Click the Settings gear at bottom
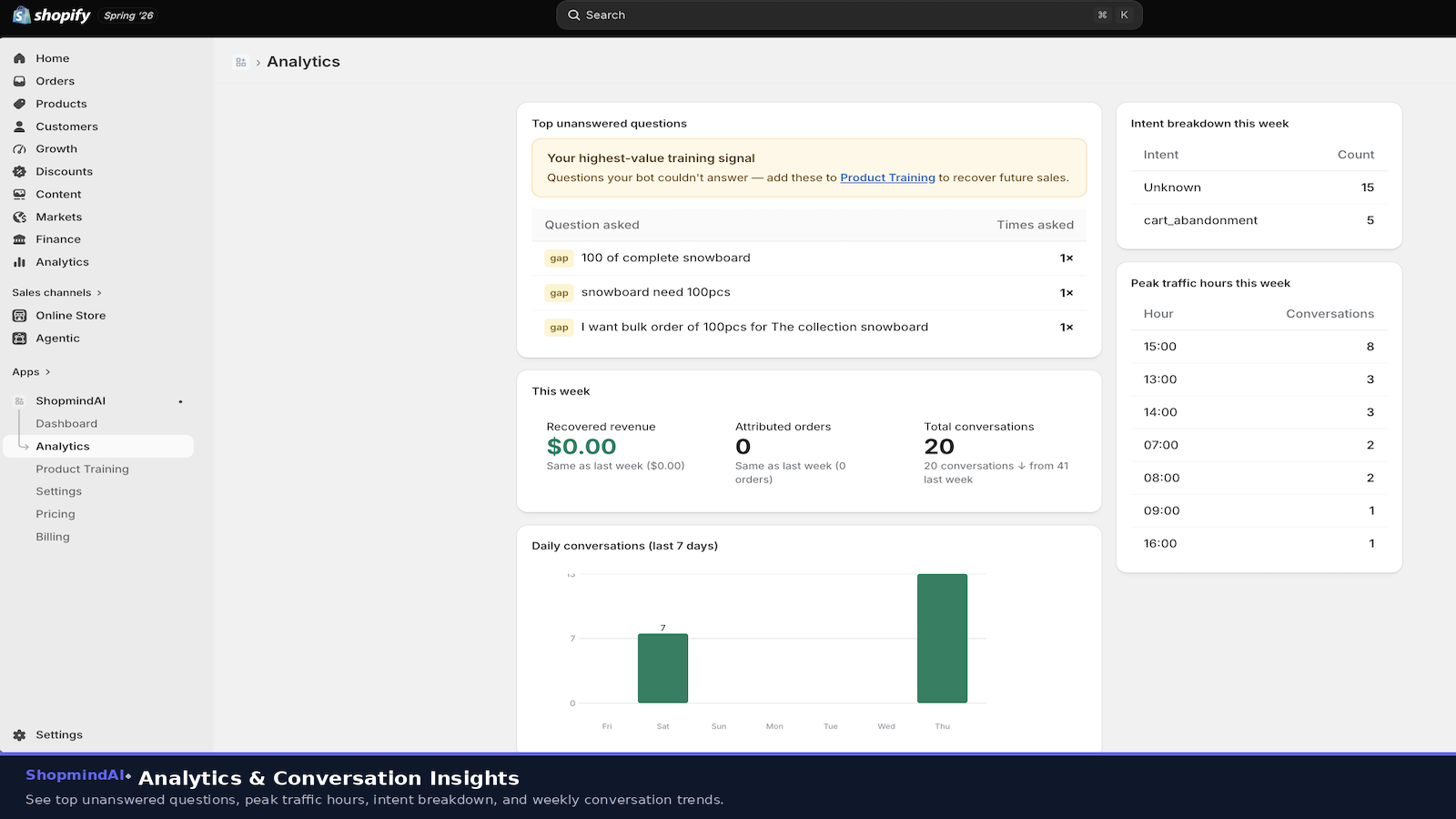Image resolution: width=1456 pixels, height=819 pixels. 19,735
